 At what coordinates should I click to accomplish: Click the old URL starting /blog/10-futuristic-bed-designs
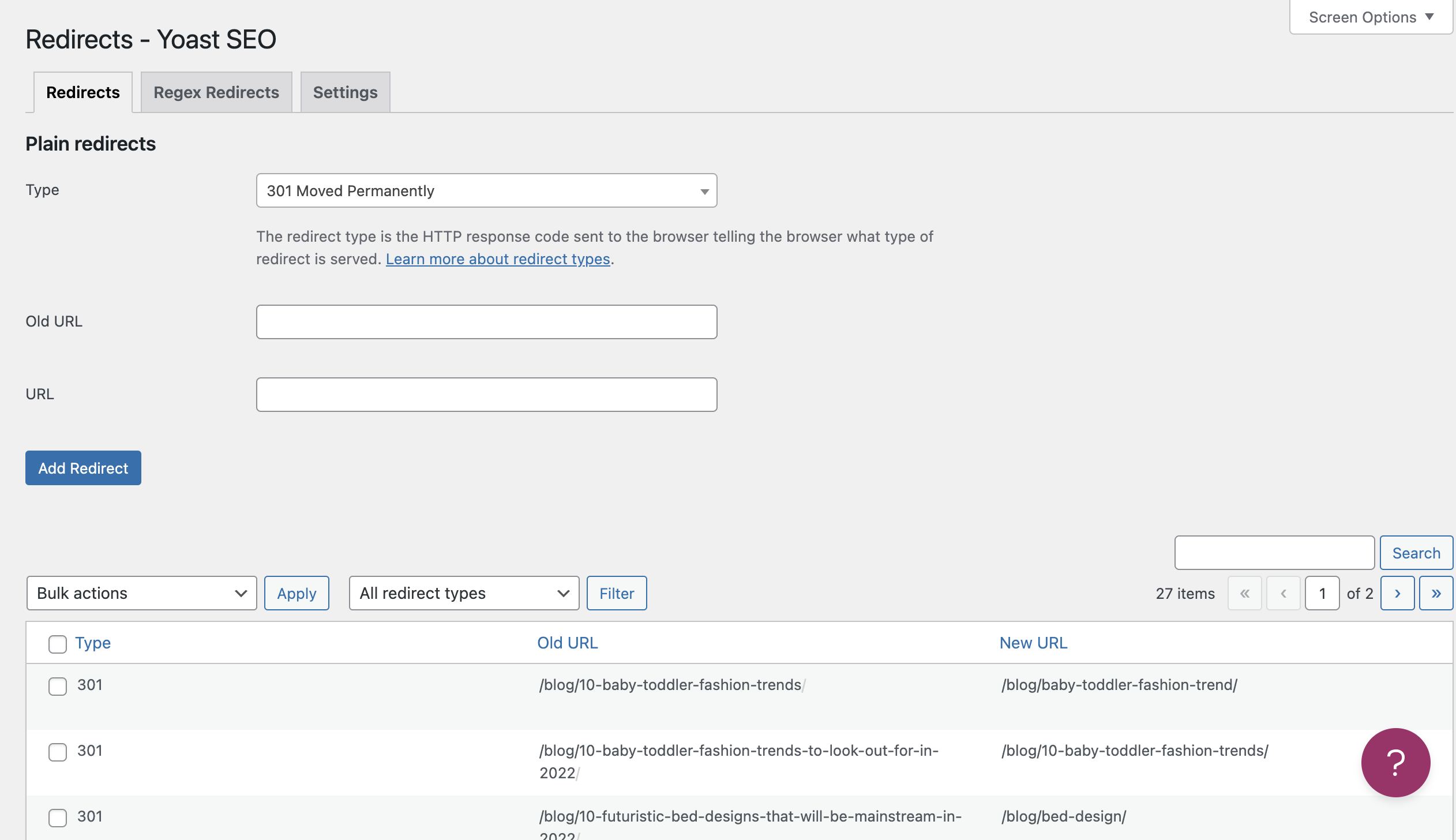[x=750, y=824]
